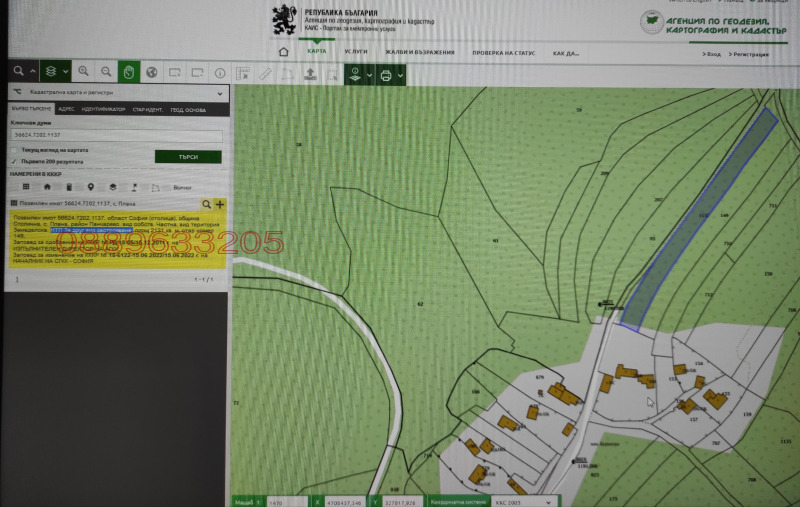Click the green 'Търси' search button
This screenshot has width=800, height=507.
[188, 157]
